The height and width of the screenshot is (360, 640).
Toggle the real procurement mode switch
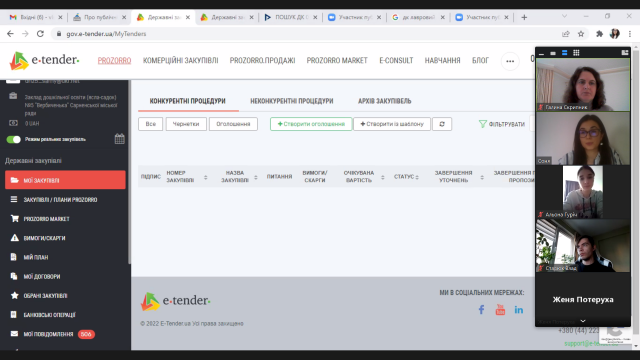point(13,140)
